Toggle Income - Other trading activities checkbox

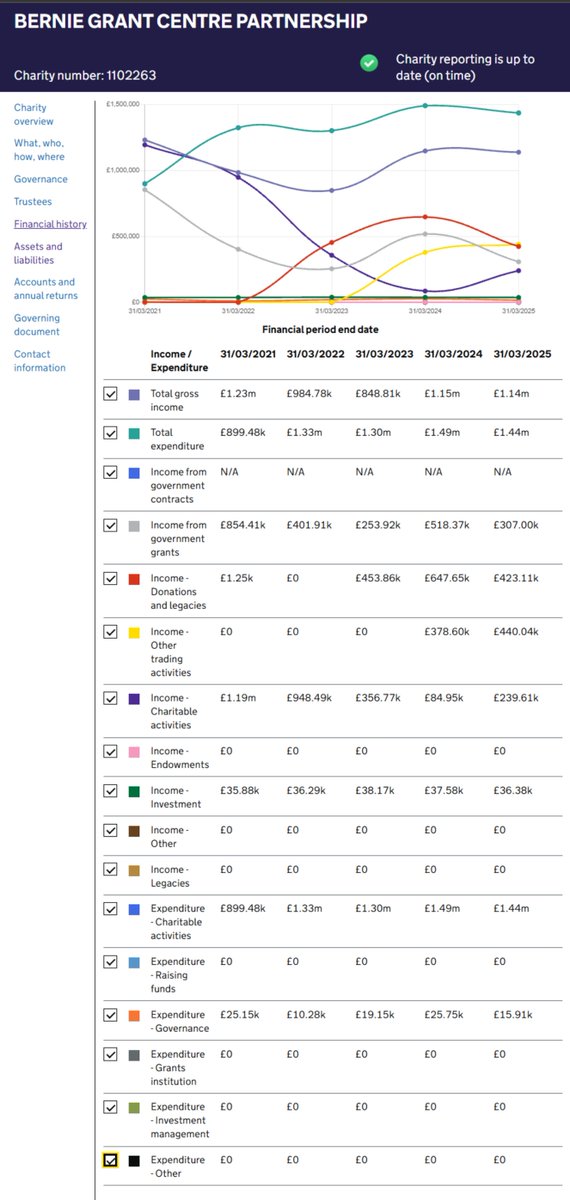click(111, 632)
